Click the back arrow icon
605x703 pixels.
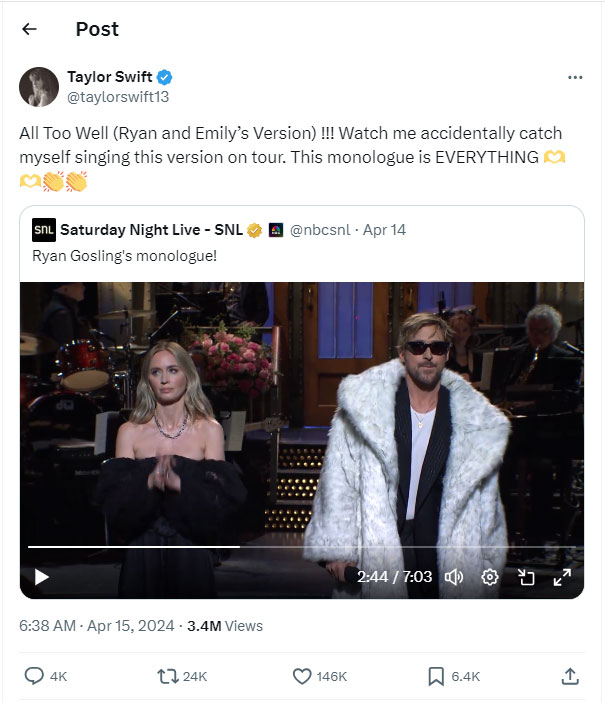[x=29, y=29]
